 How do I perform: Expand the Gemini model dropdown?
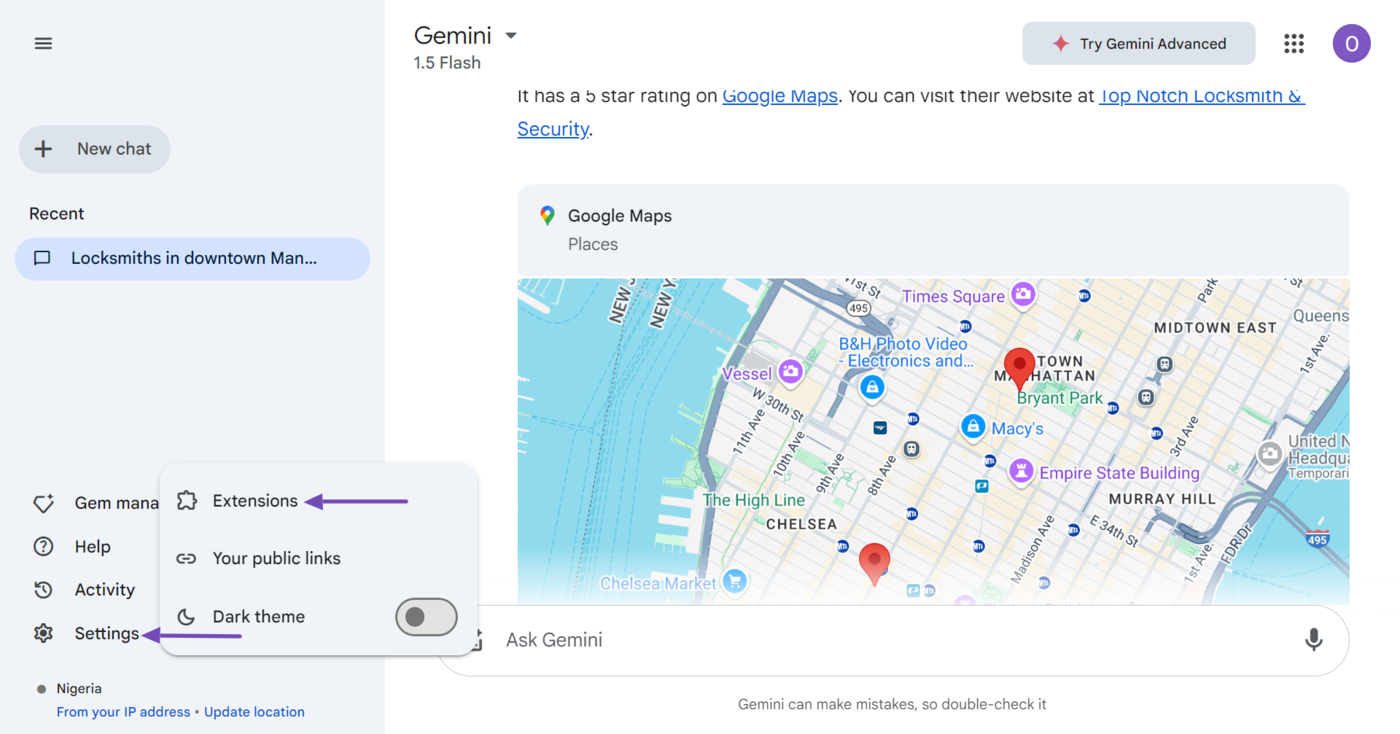coord(511,36)
